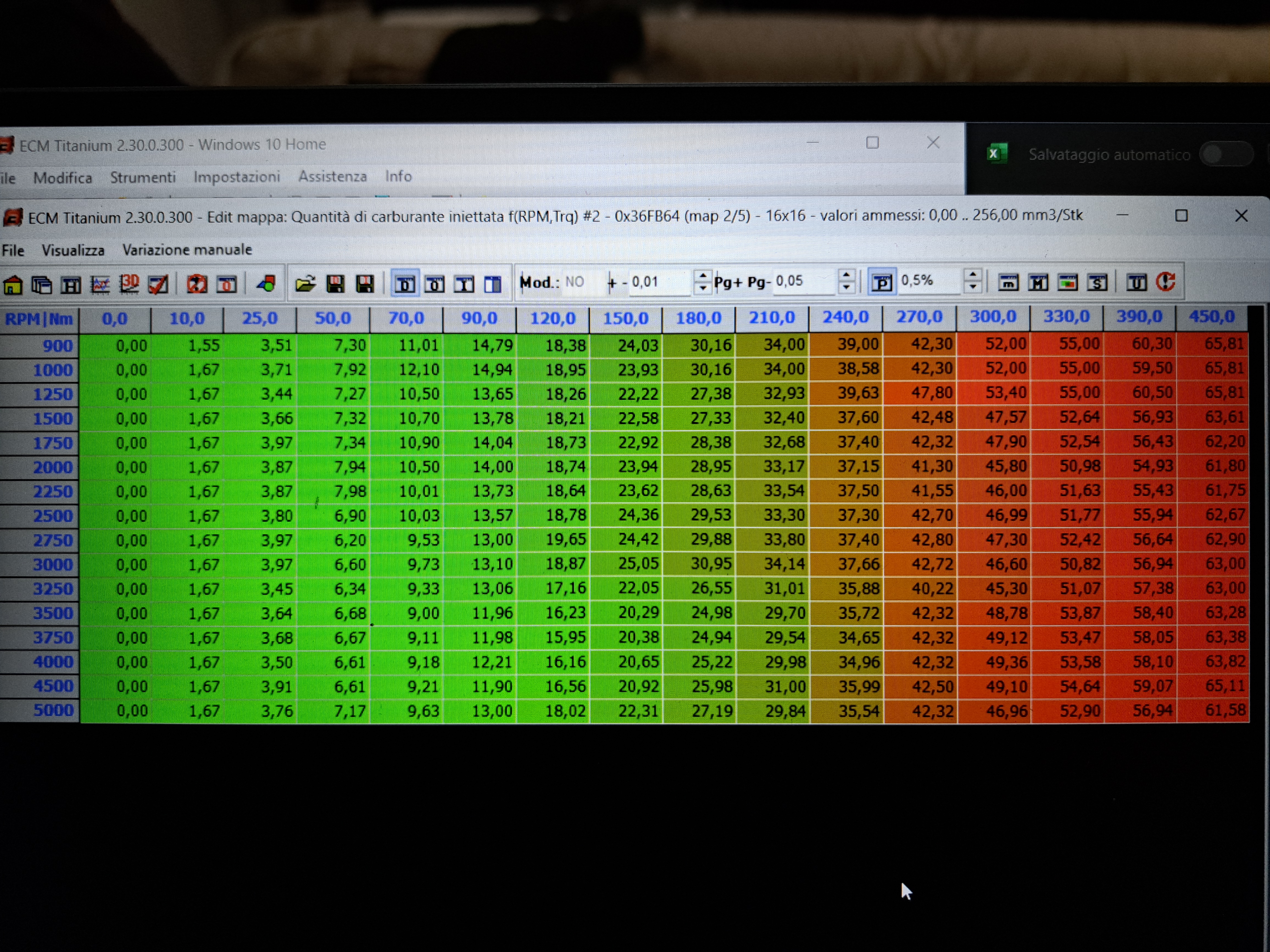Decrease the 0,5% value with down arrow
The width and height of the screenshot is (1270, 952).
tap(973, 287)
